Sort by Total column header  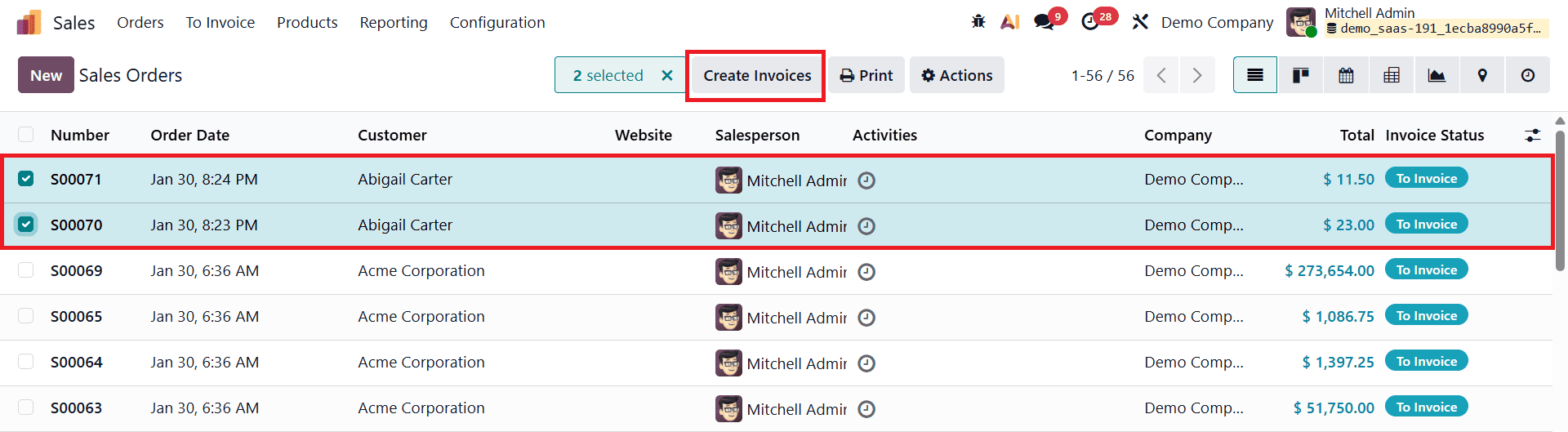(x=1356, y=135)
